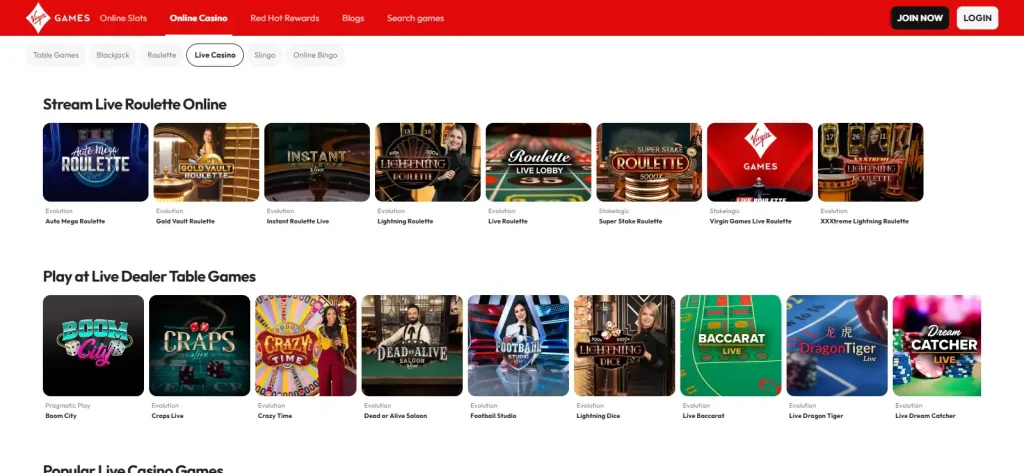Click 'Stream Live Roulette Online' heading
1024x473 pixels.
pyautogui.click(x=135, y=105)
